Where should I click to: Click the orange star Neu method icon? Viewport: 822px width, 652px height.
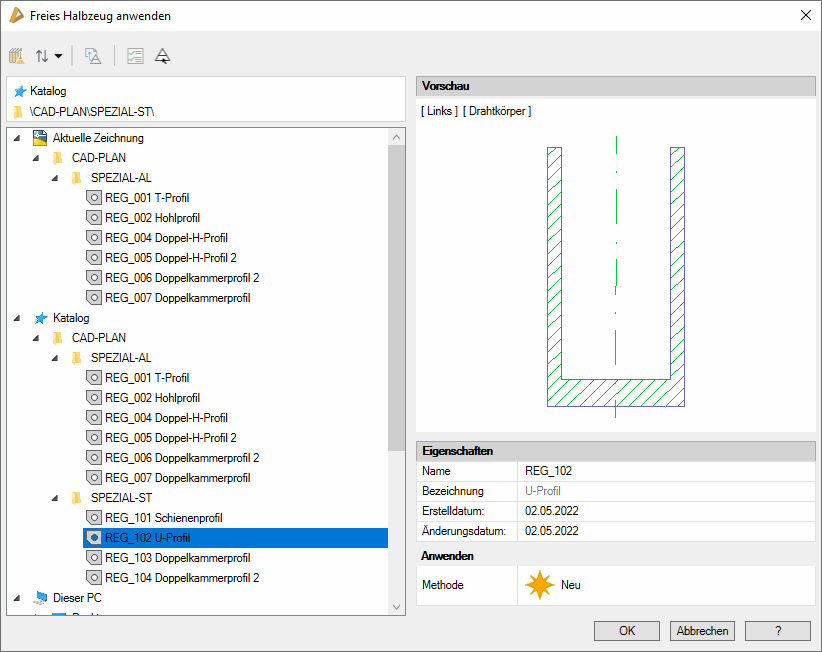pyautogui.click(x=540, y=585)
